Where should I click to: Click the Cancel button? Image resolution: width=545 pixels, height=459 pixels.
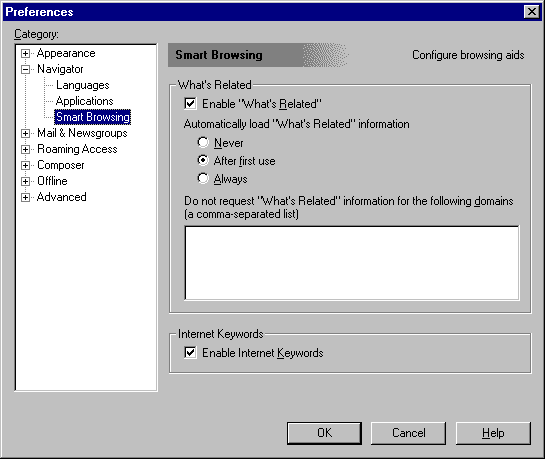(x=408, y=433)
